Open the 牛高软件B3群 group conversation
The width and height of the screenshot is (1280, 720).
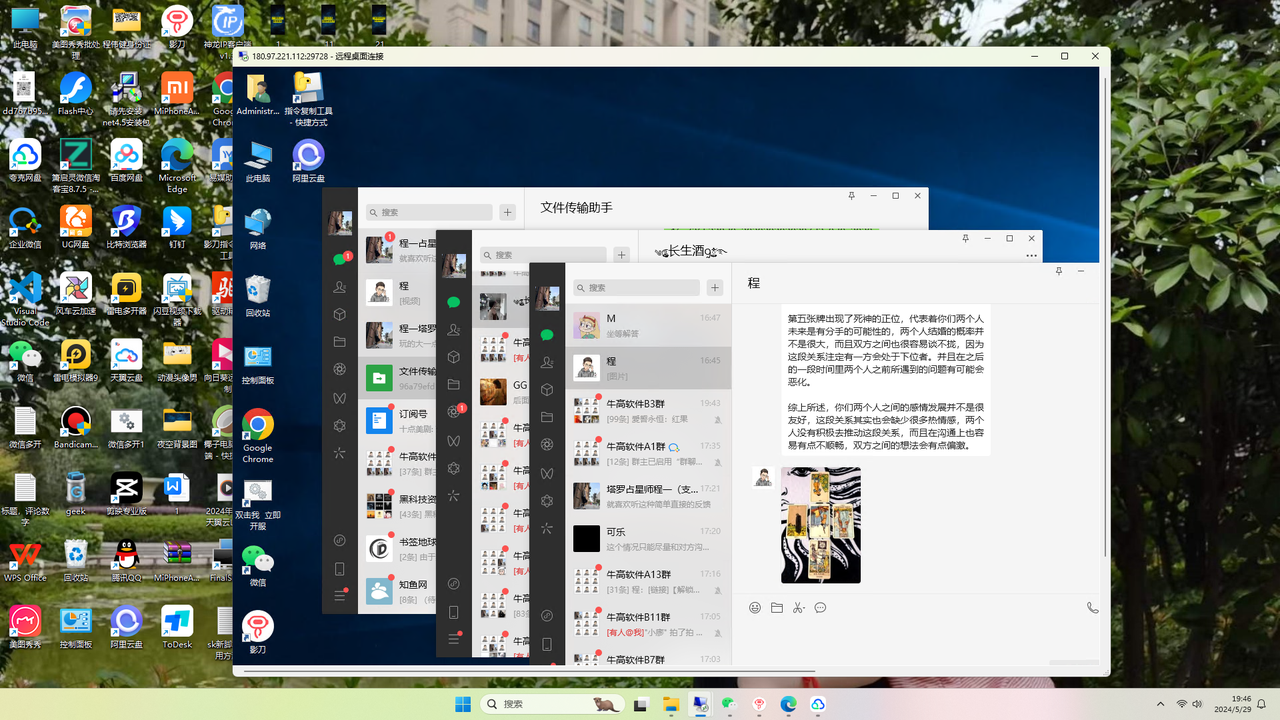(650, 410)
